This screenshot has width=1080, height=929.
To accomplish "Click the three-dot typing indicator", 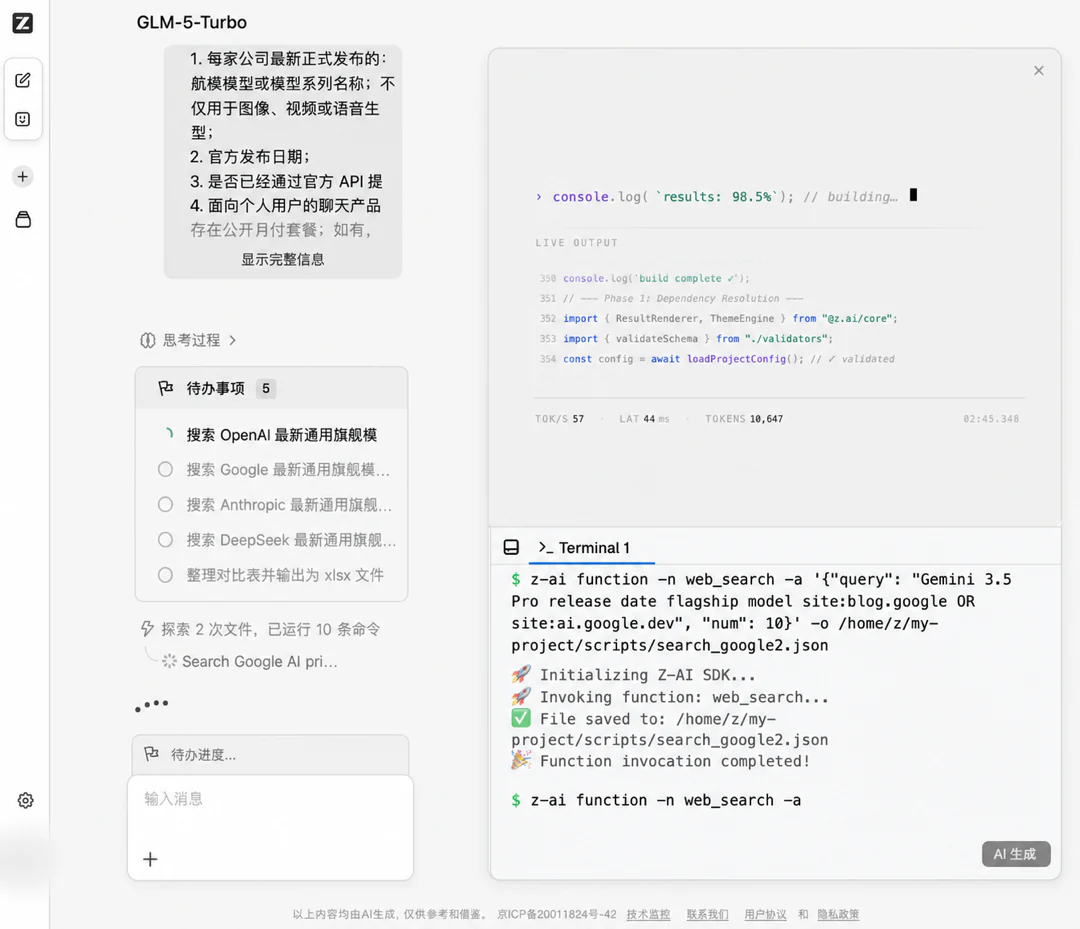I will [x=152, y=704].
